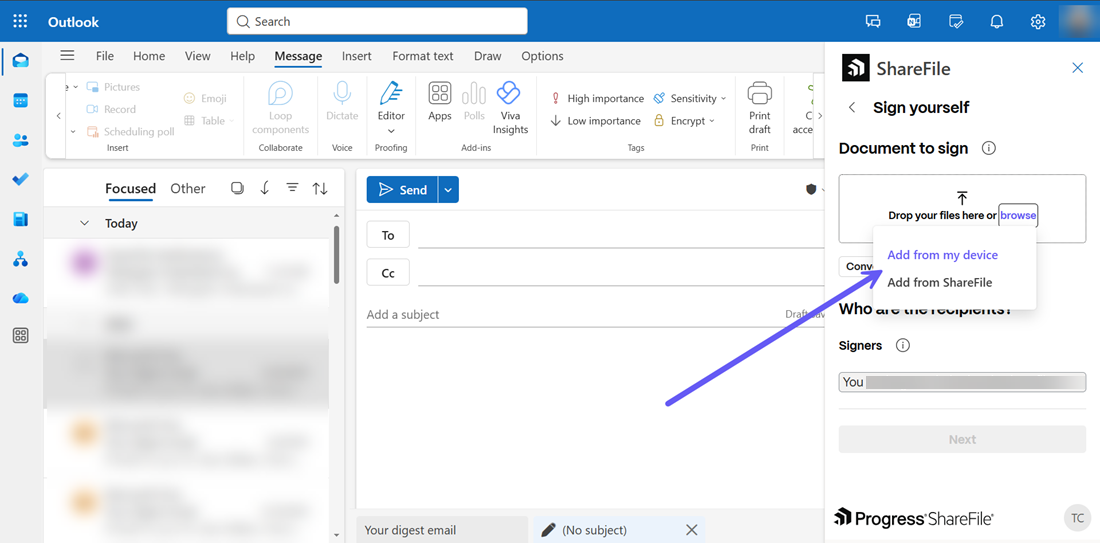Switch to the Home tab
Viewport: 1100px width, 543px height.
pyautogui.click(x=149, y=56)
